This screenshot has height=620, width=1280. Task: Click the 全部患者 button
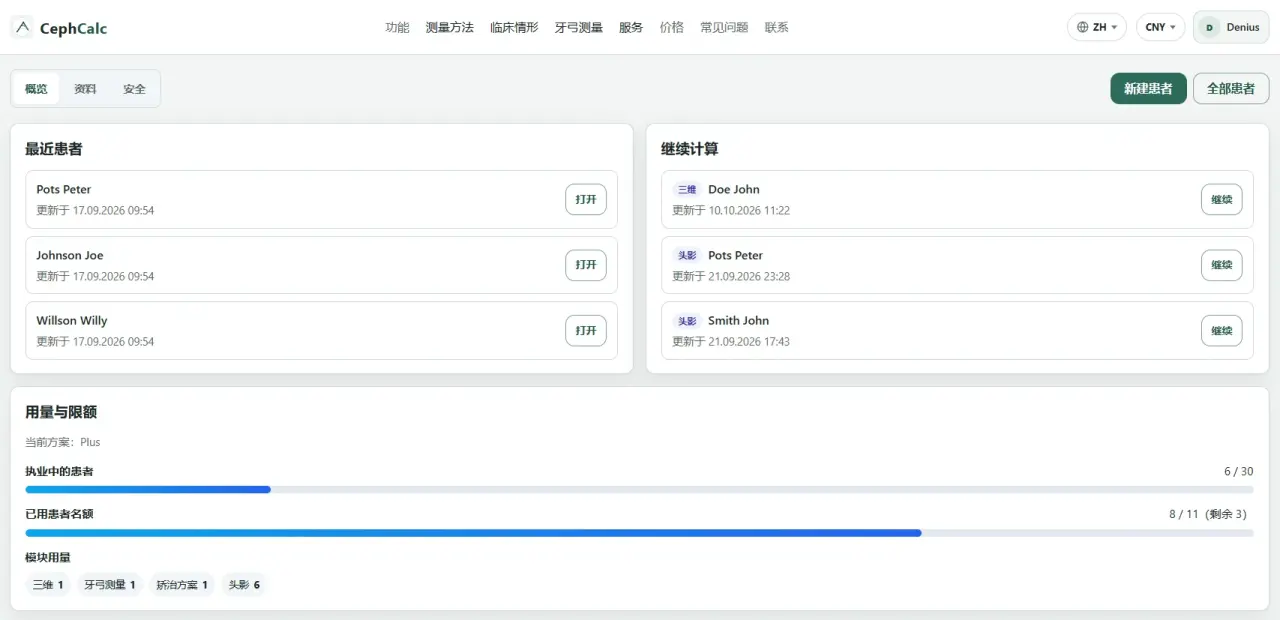click(x=1231, y=88)
